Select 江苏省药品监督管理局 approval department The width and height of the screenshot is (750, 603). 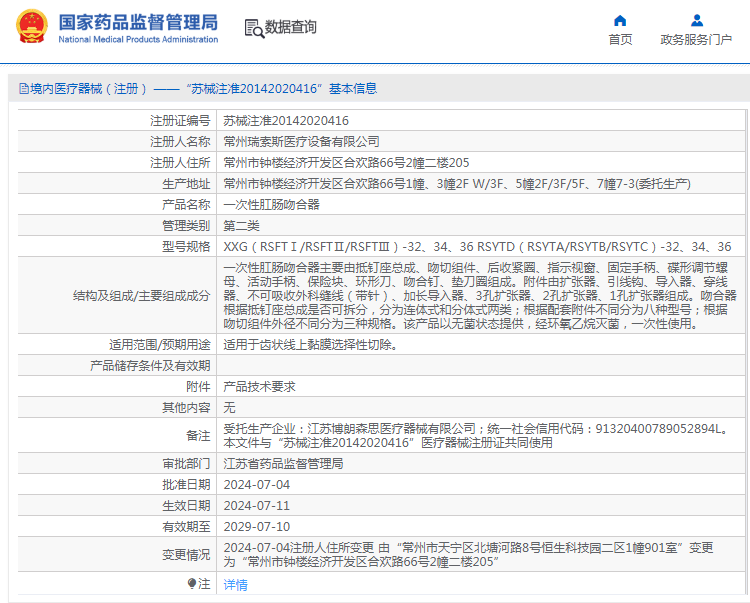[x=283, y=464]
